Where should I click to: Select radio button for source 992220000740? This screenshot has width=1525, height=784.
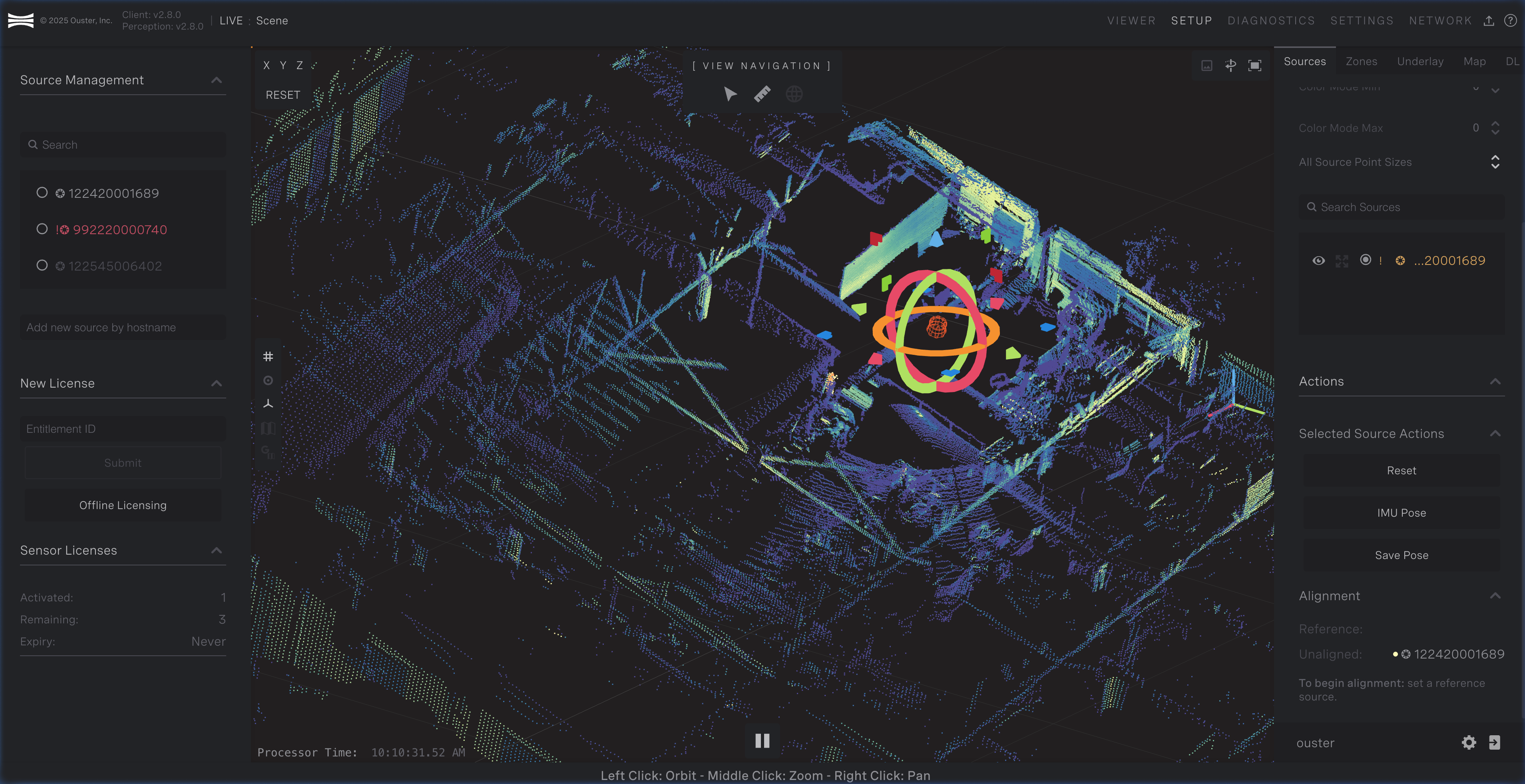point(42,229)
